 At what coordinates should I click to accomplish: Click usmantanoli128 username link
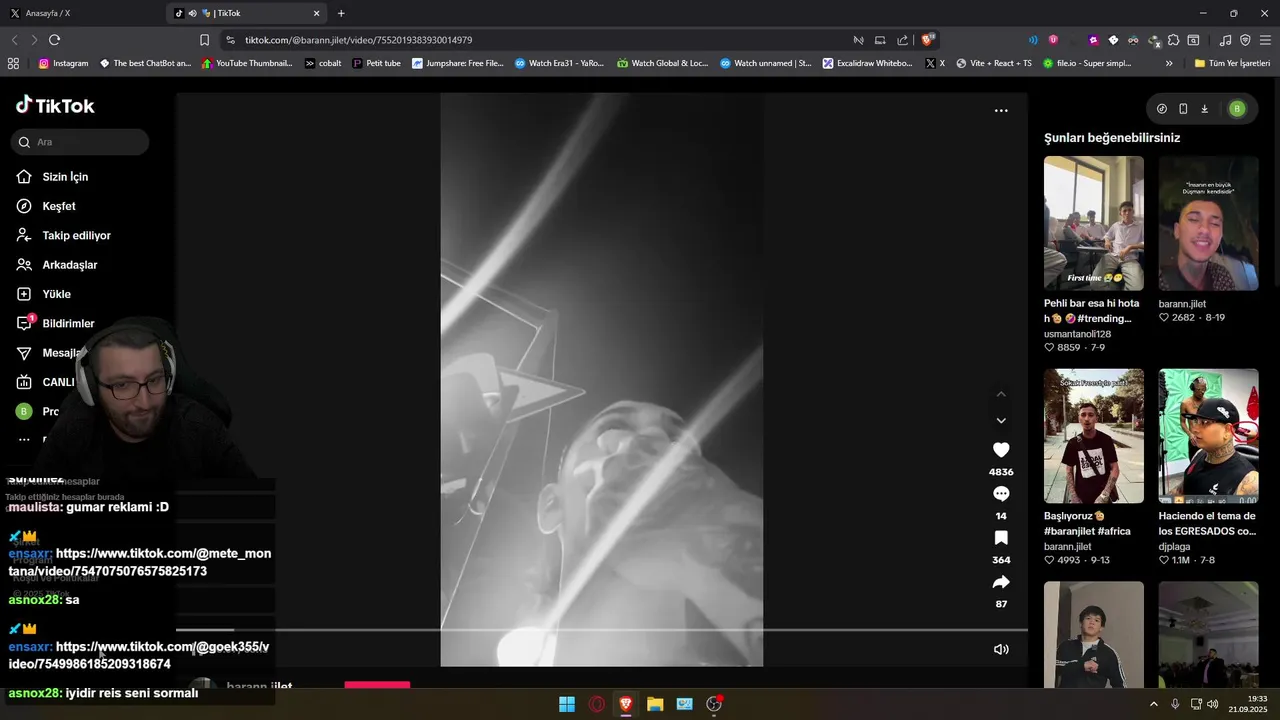click(x=1078, y=334)
